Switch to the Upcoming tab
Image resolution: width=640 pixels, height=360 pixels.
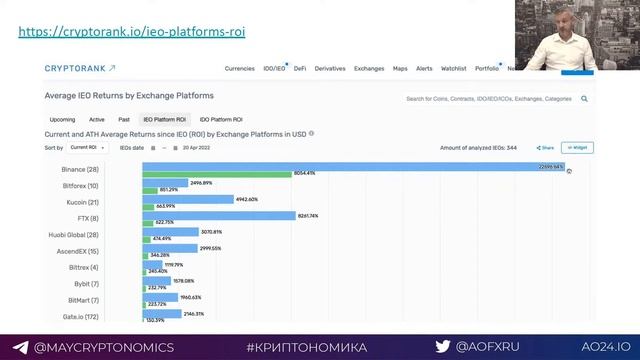tap(62, 120)
